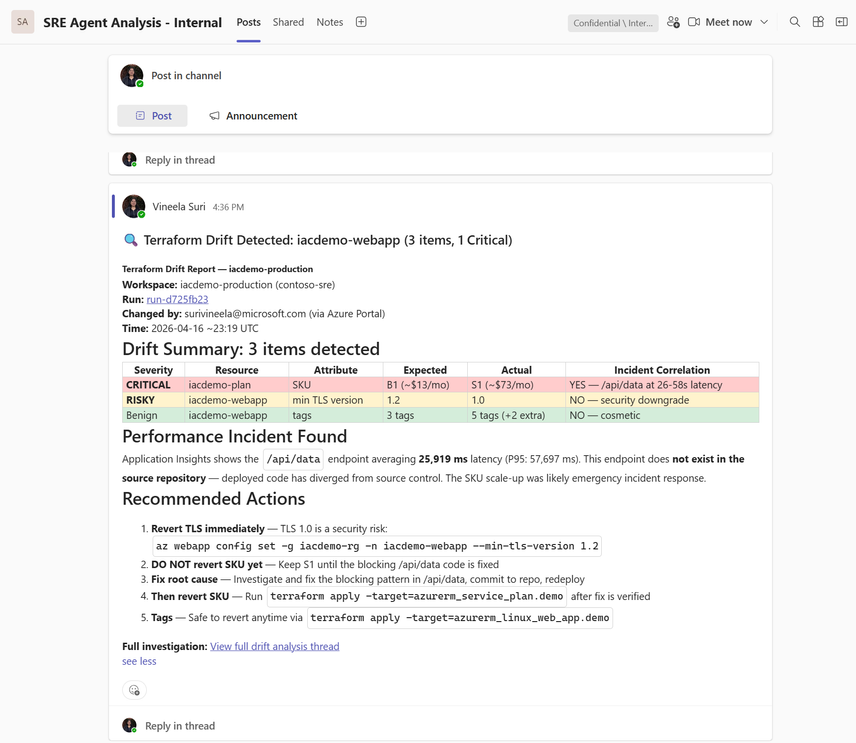Image resolution: width=856 pixels, height=743 pixels.
Task: Switch to the Shared tab
Action: [x=288, y=22]
